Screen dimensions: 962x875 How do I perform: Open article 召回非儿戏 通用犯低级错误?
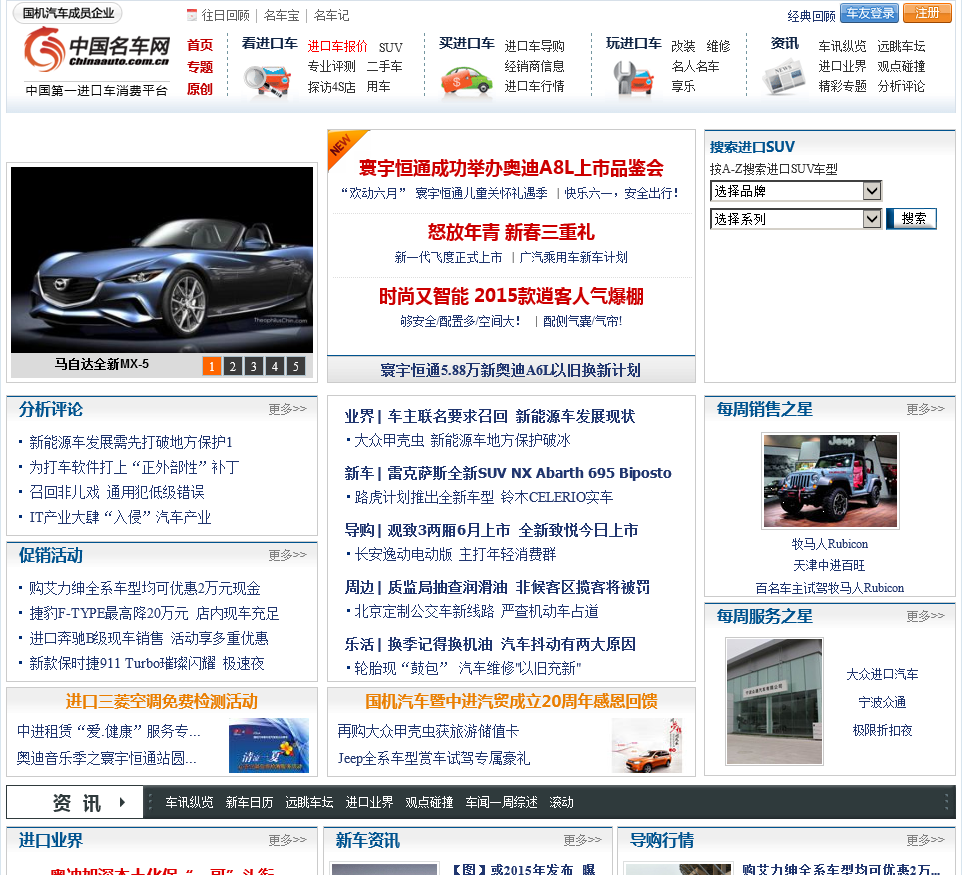(117, 492)
